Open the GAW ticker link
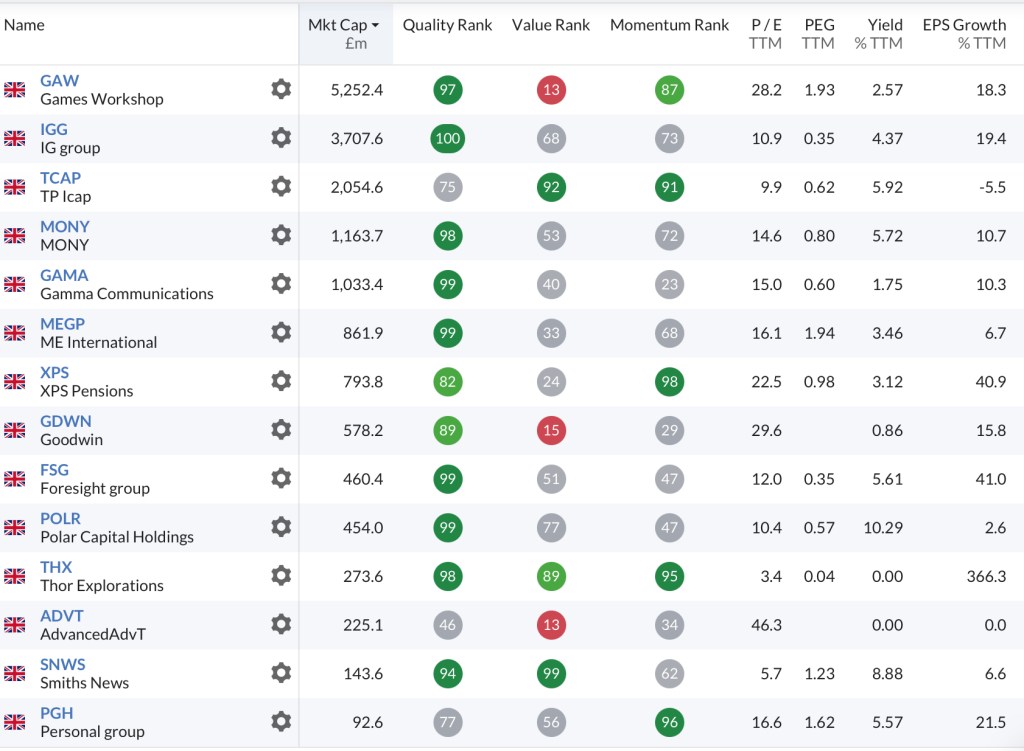Viewport: 1024px width, 751px height. [59, 80]
